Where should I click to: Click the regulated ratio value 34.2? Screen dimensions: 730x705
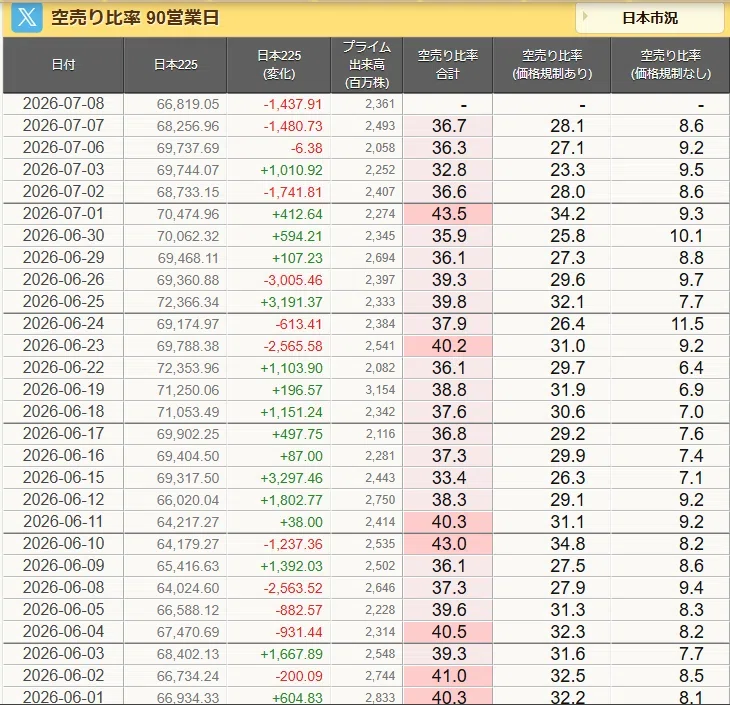(568, 214)
